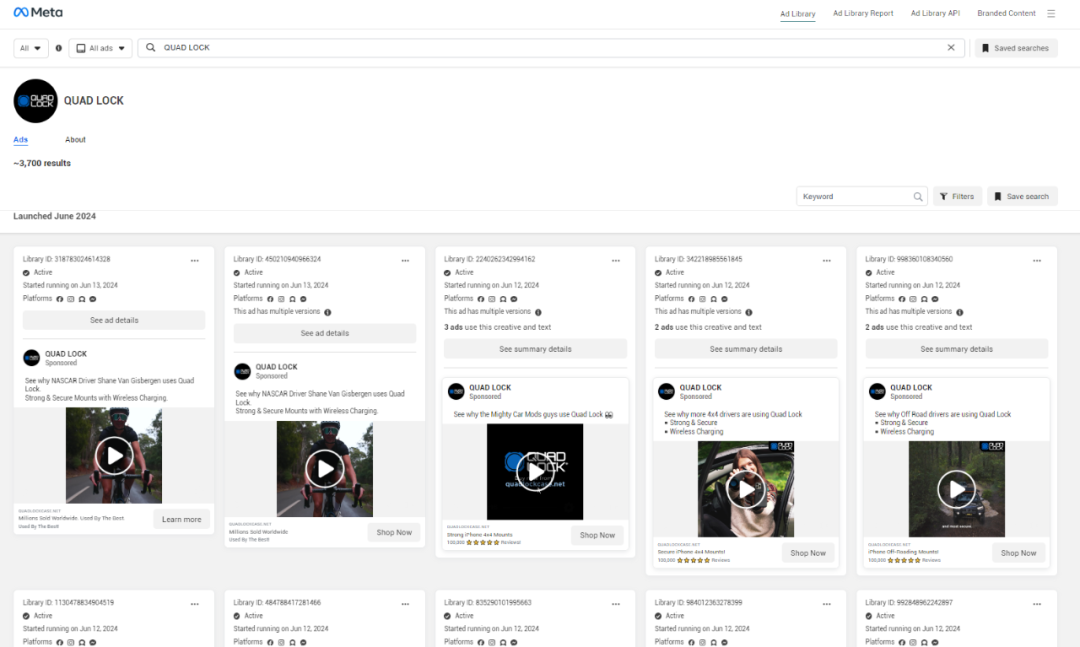The height and width of the screenshot is (647, 1080).
Task: Click Facebook platform icon on ad 318783024614328
Action: [60, 299]
